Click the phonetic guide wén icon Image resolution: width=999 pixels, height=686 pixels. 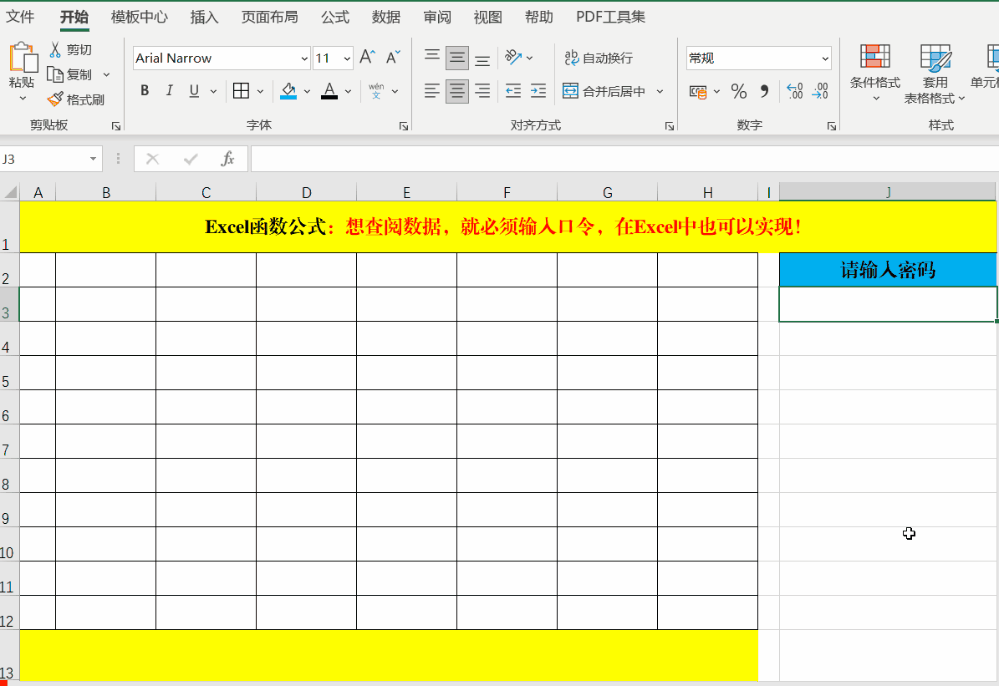pyautogui.click(x=377, y=91)
